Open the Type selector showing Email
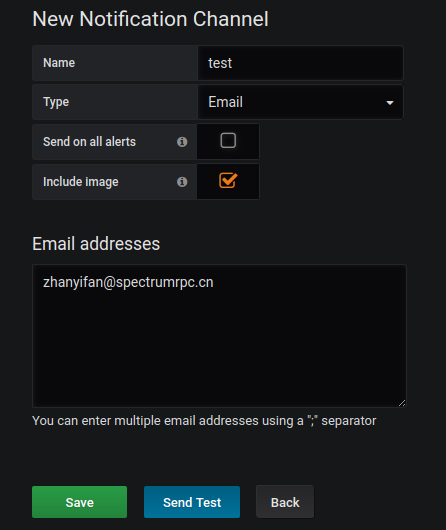 301,102
